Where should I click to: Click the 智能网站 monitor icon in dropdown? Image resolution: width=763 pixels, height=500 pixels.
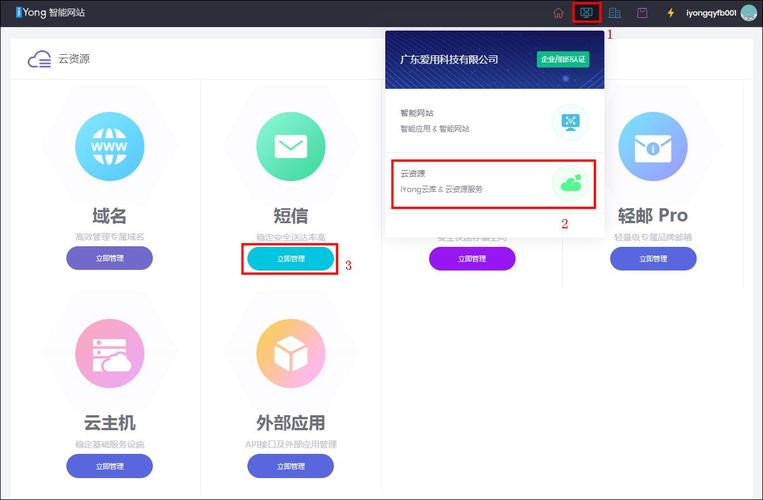tap(570, 122)
